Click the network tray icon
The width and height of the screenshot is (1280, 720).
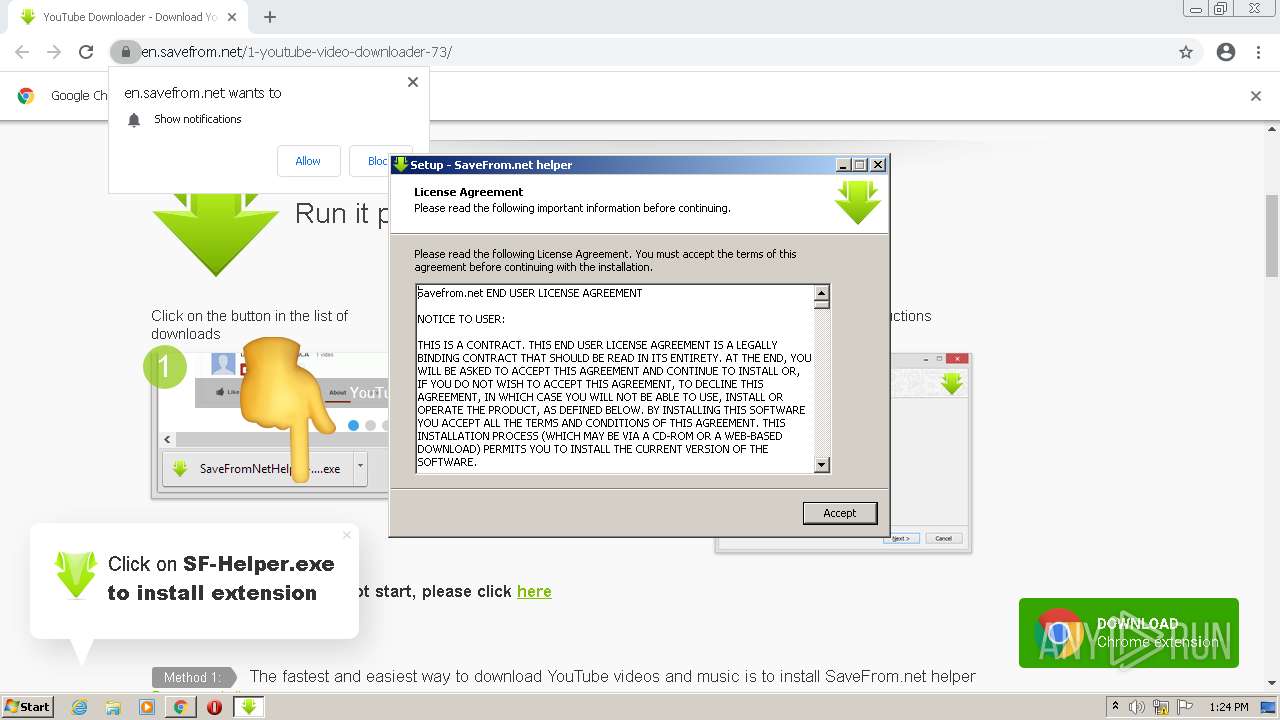point(1162,707)
